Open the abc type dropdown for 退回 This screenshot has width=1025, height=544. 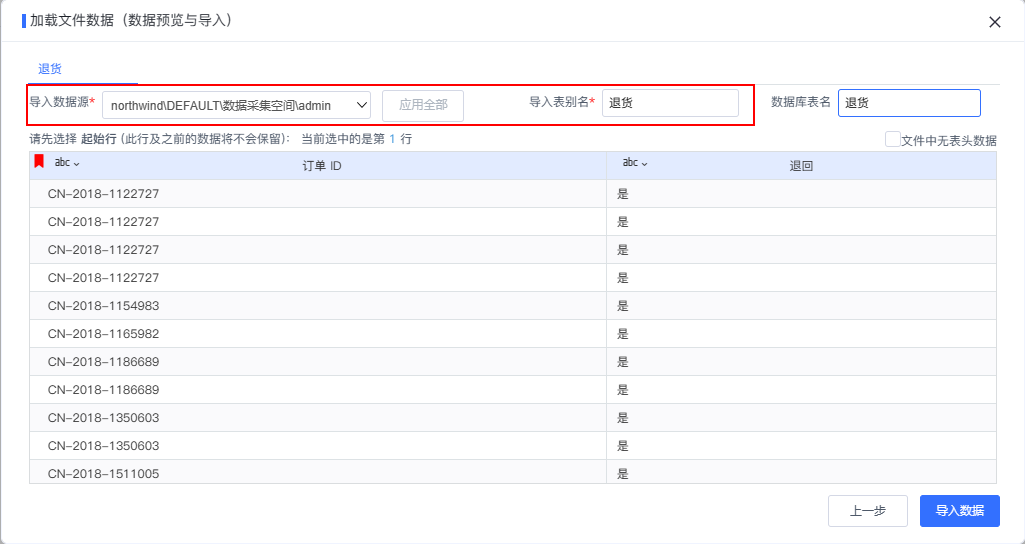pyautogui.click(x=635, y=163)
